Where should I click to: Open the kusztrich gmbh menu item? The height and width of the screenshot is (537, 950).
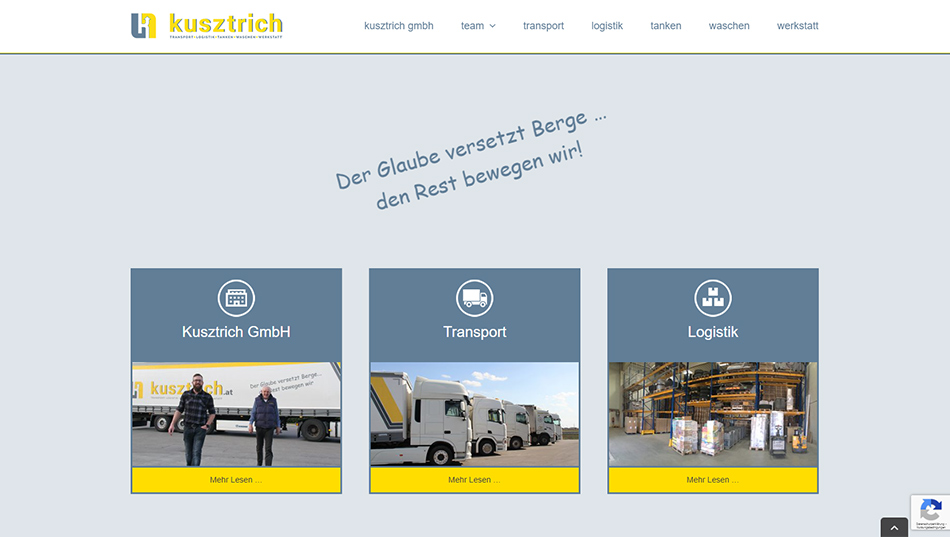[399, 26]
